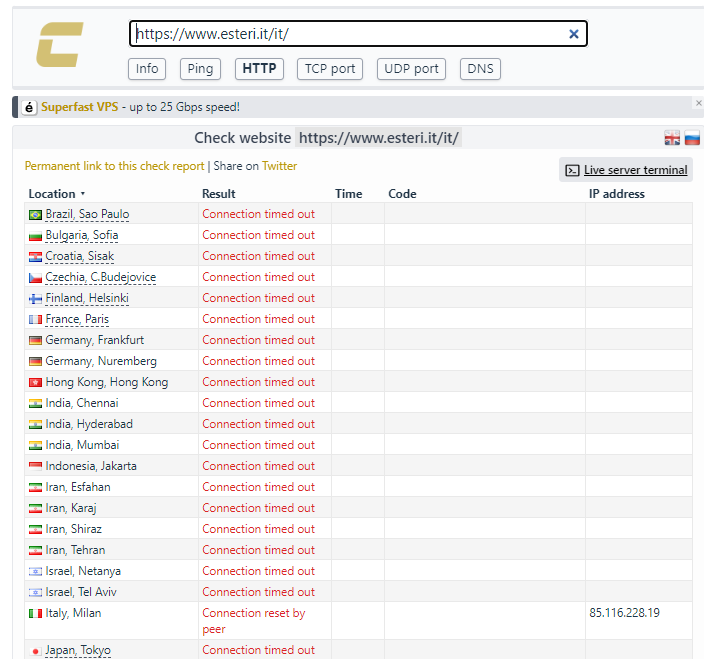Select the DNS check tab
Viewport: 704px width, 659px height.
tap(480, 69)
